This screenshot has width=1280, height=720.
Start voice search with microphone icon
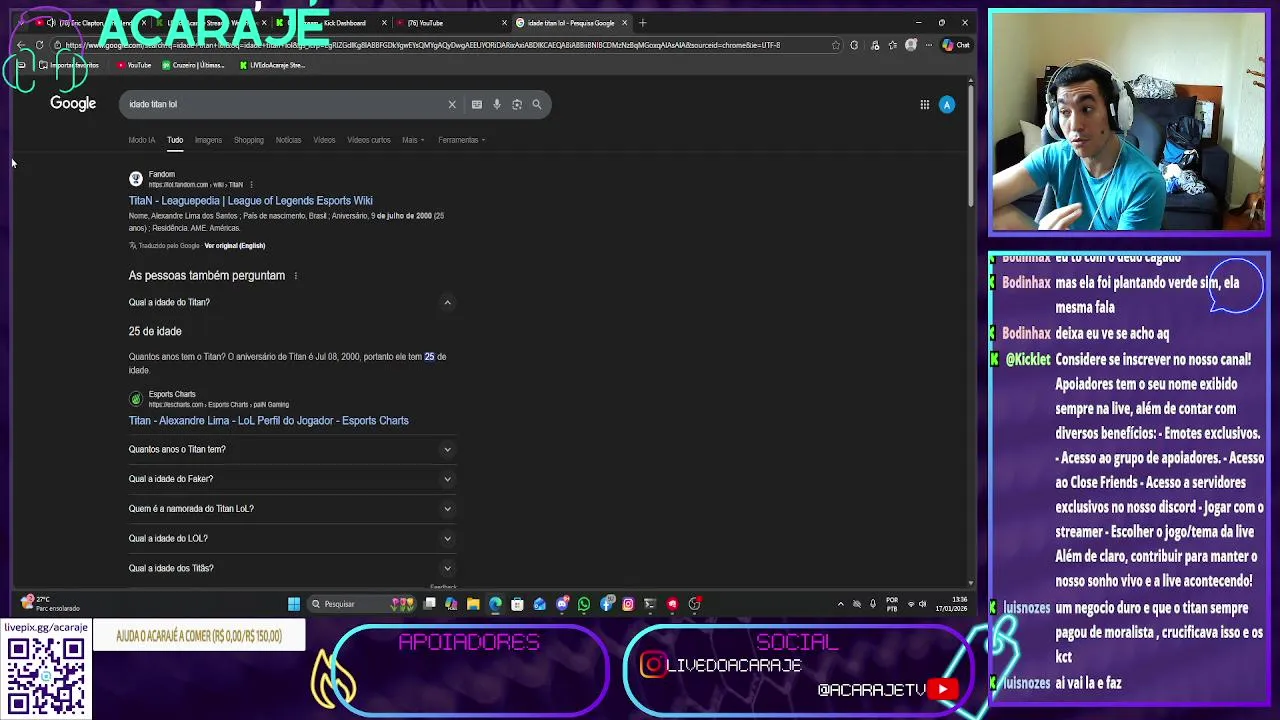click(497, 104)
